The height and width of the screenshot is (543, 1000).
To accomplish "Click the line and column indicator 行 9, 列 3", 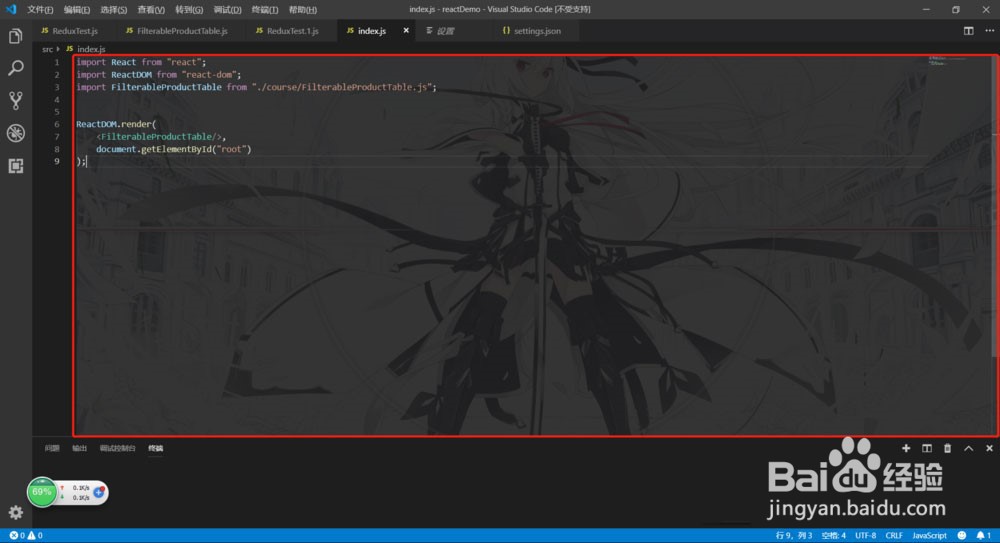I will coord(794,535).
